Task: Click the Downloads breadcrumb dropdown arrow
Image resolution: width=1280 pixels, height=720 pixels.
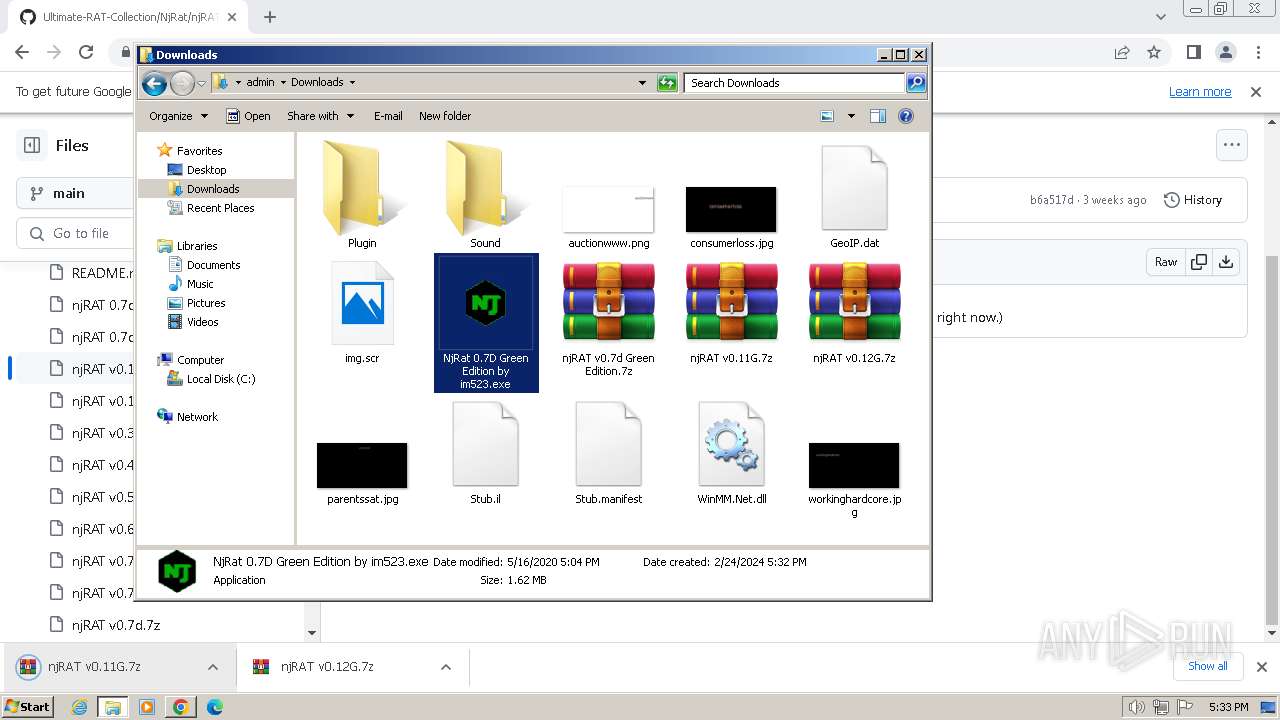Action: [352, 83]
